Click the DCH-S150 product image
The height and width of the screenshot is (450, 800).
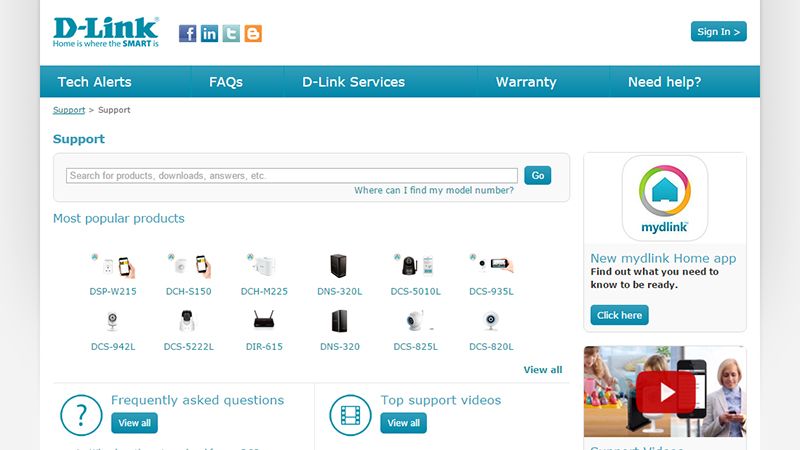pos(189,266)
